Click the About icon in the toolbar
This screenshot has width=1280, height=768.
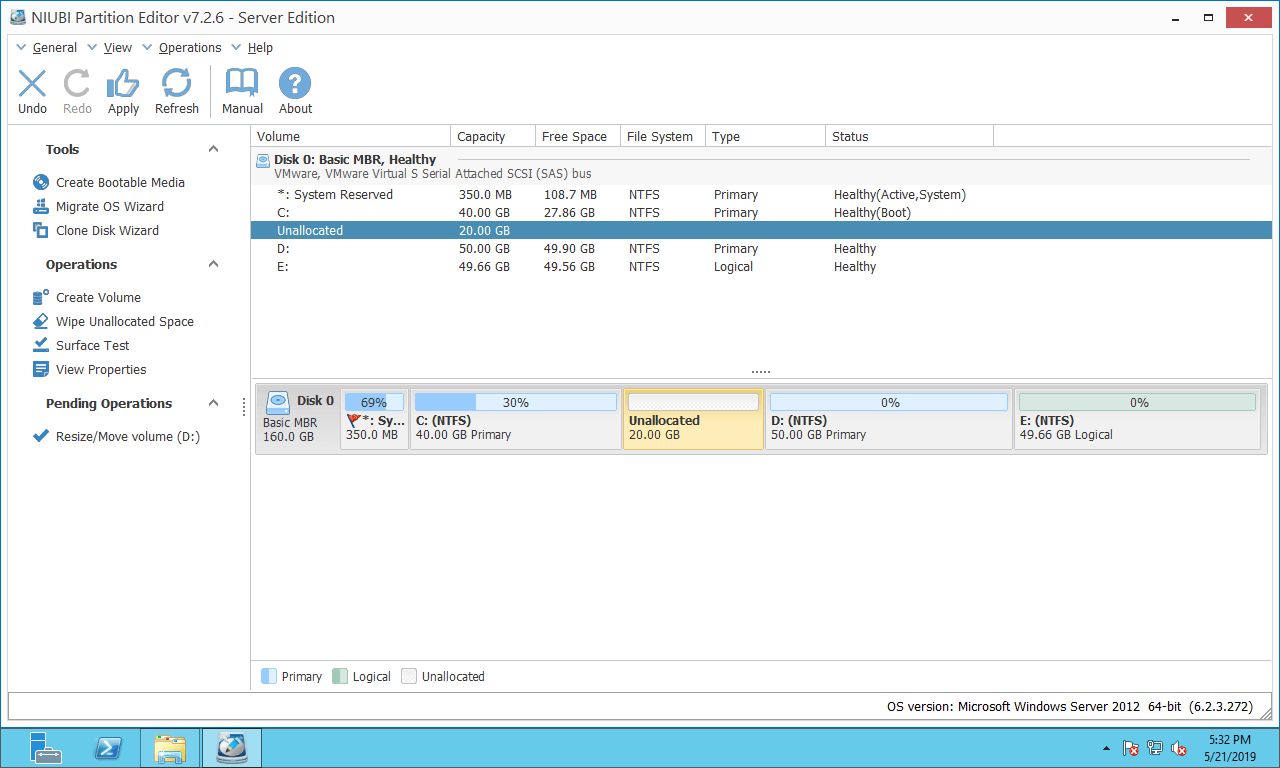click(x=294, y=90)
